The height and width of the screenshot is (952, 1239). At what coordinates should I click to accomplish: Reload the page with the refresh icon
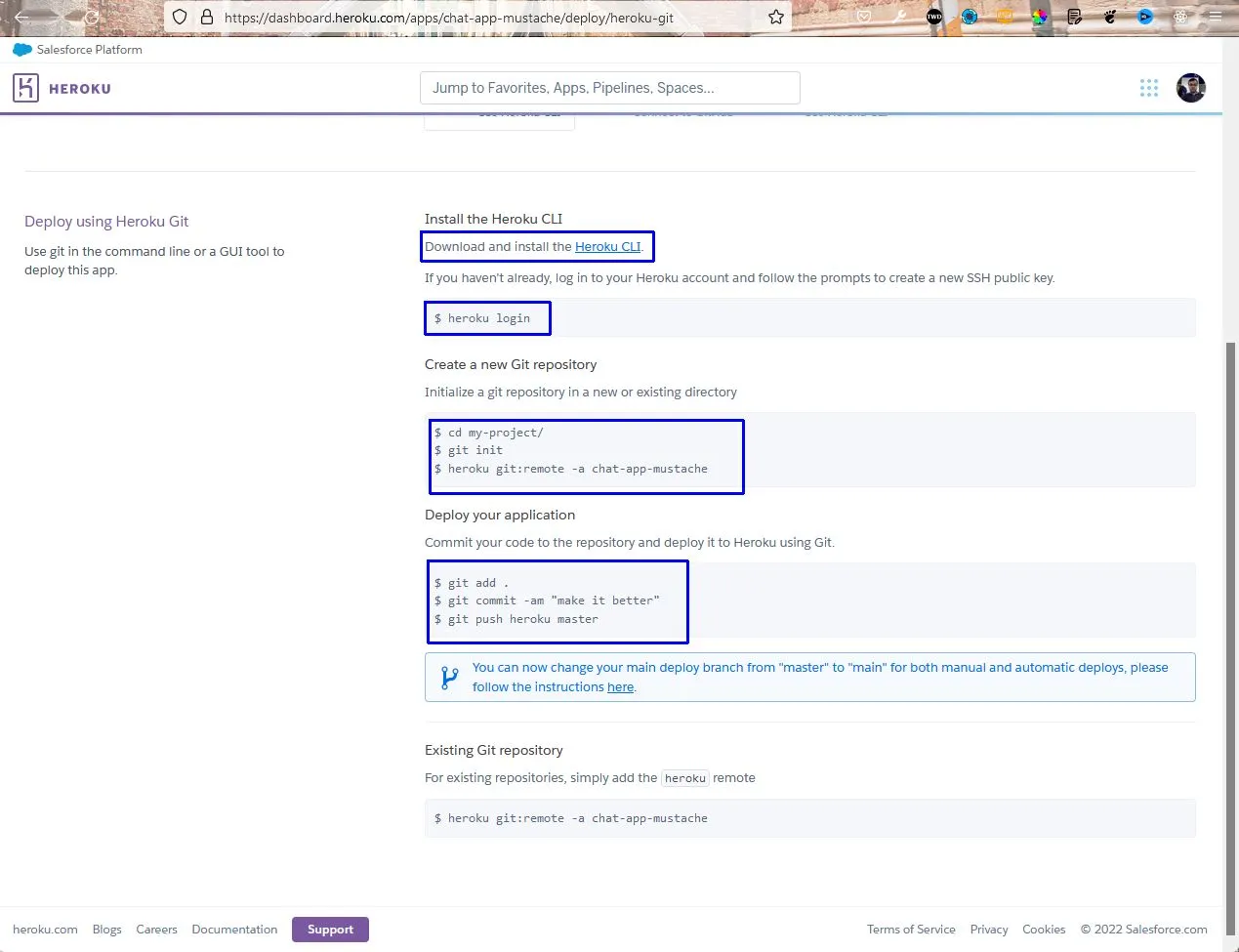(x=92, y=17)
